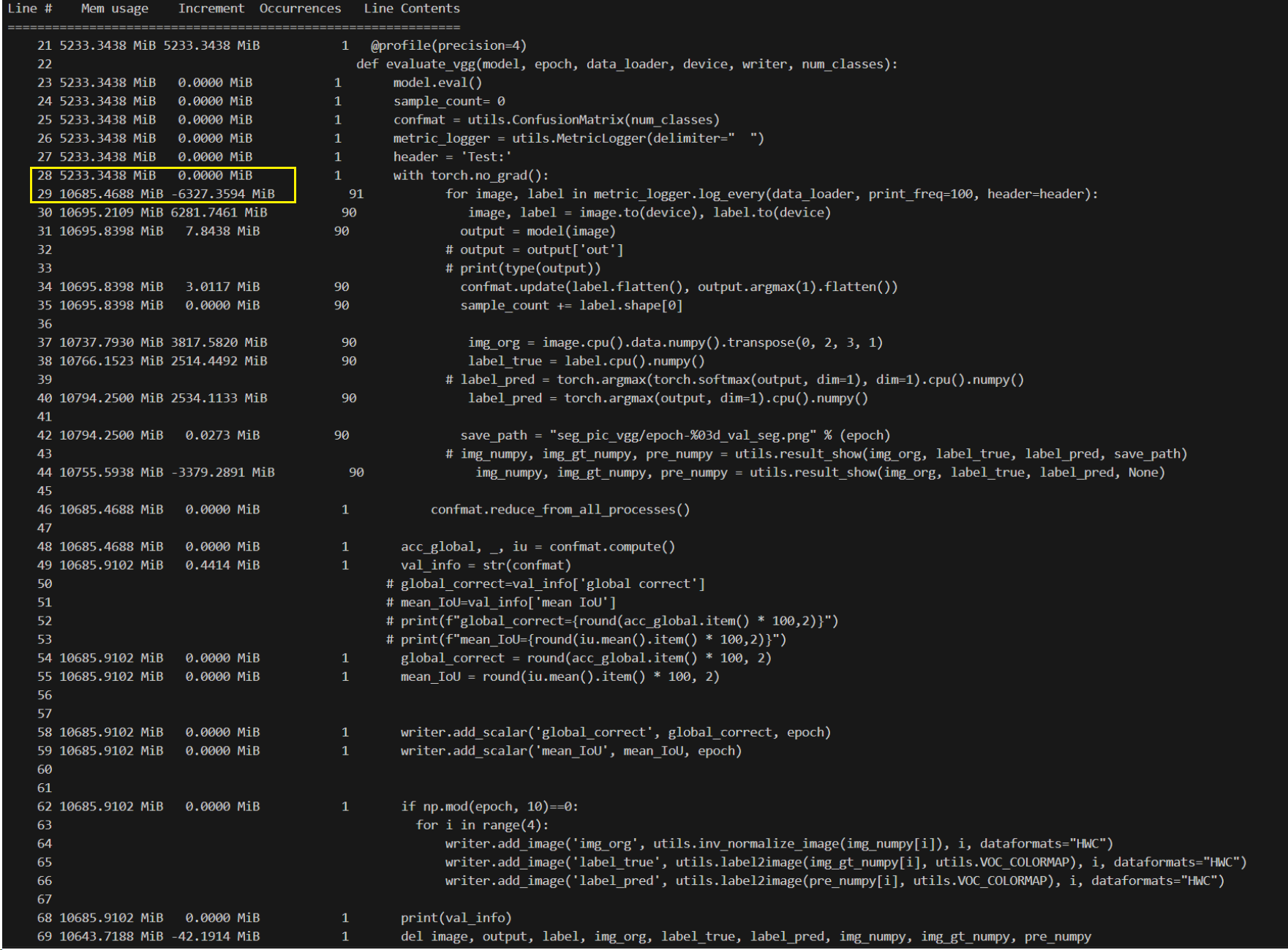Click 'confmat = utils.ConfusionMatrix(num_classes)' line
The width and height of the screenshot is (1288, 950).
[557, 120]
